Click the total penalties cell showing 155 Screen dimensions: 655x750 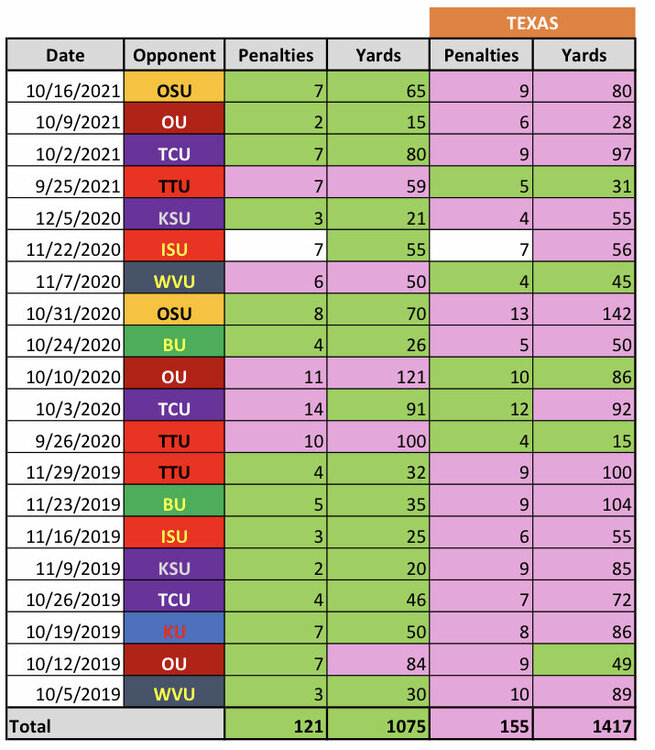point(481,724)
